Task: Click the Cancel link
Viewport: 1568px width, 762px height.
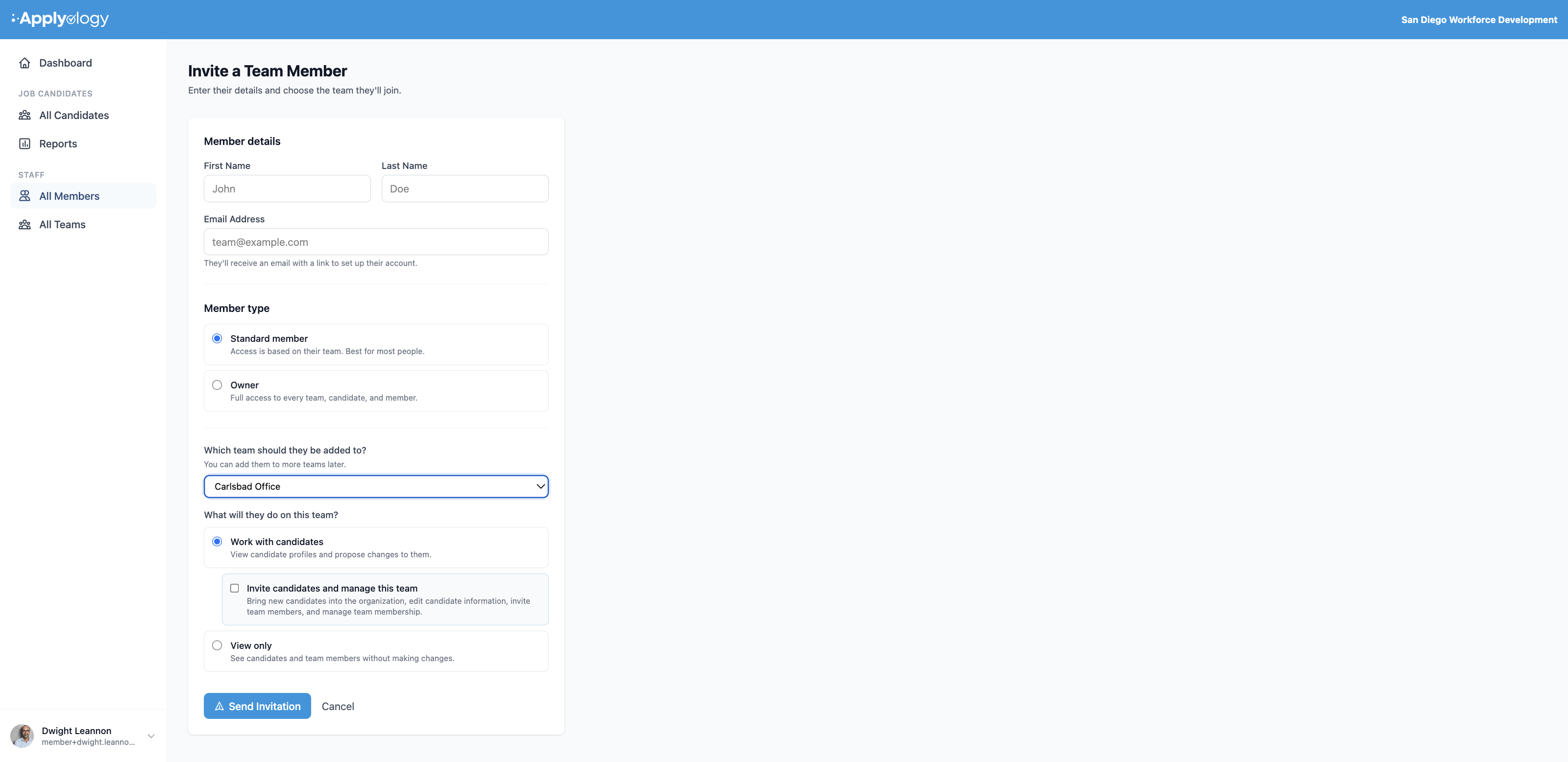Action: coord(338,706)
